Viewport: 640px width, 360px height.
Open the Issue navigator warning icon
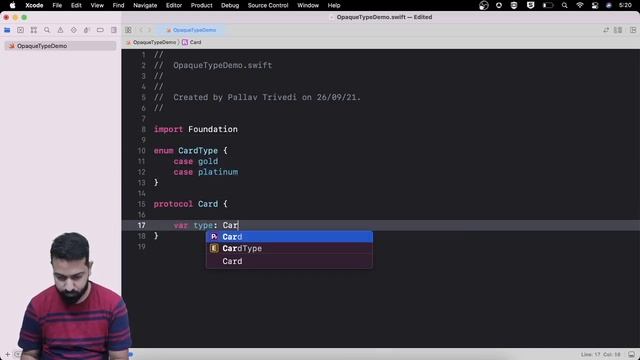(60, 30)
